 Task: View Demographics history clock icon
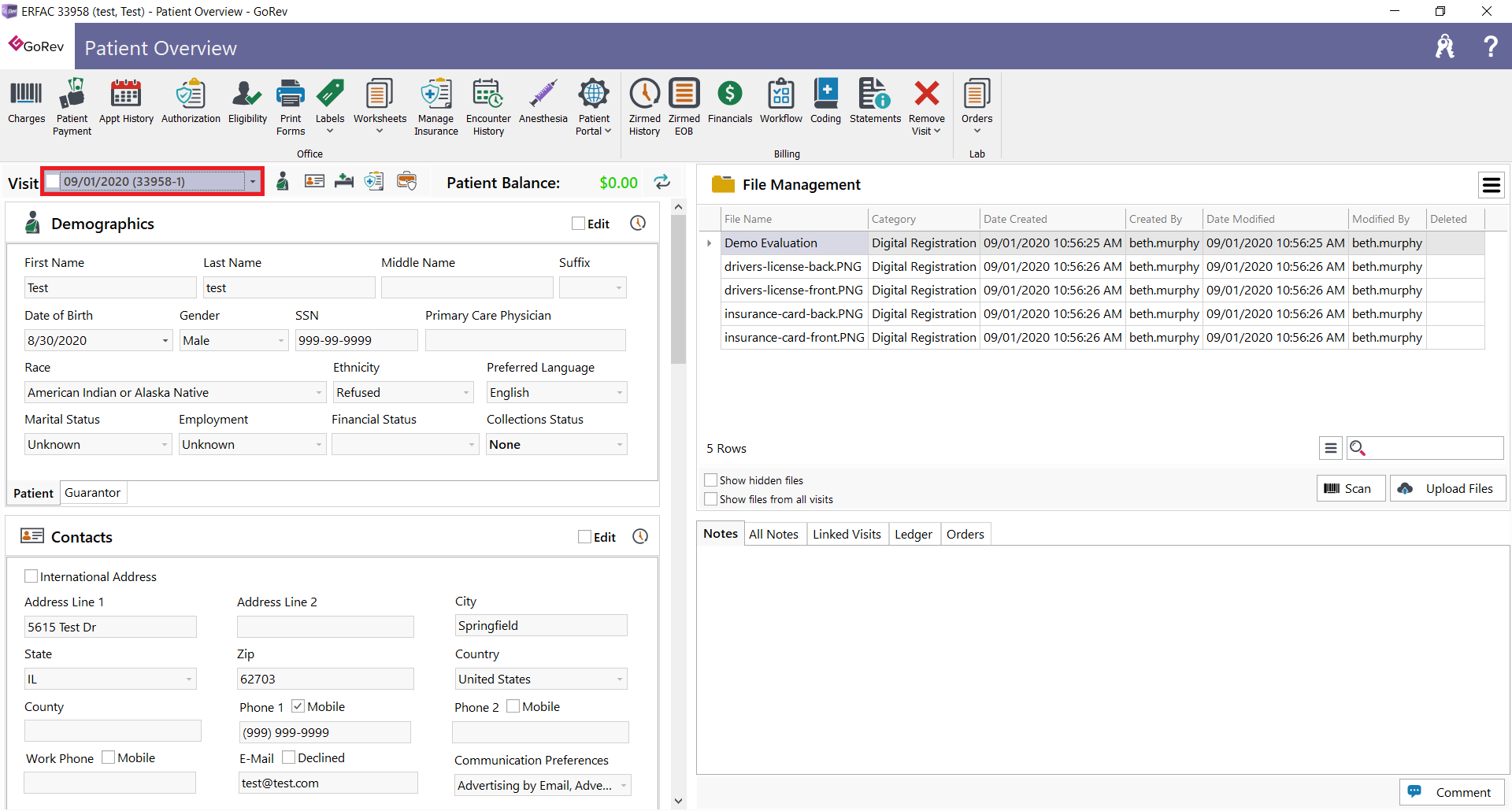click(x=638, y=224)
